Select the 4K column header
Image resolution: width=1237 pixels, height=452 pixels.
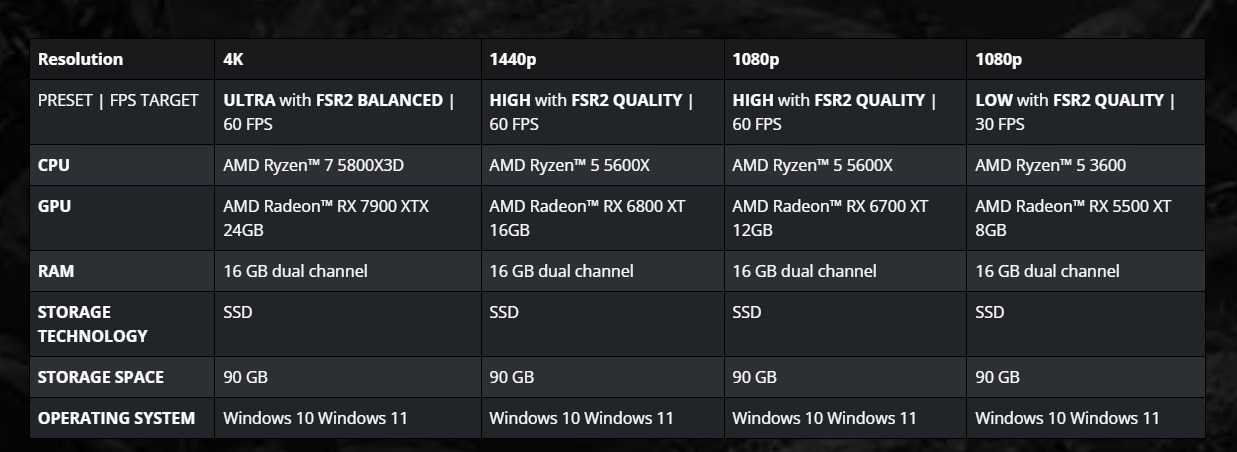click(234, 59)
